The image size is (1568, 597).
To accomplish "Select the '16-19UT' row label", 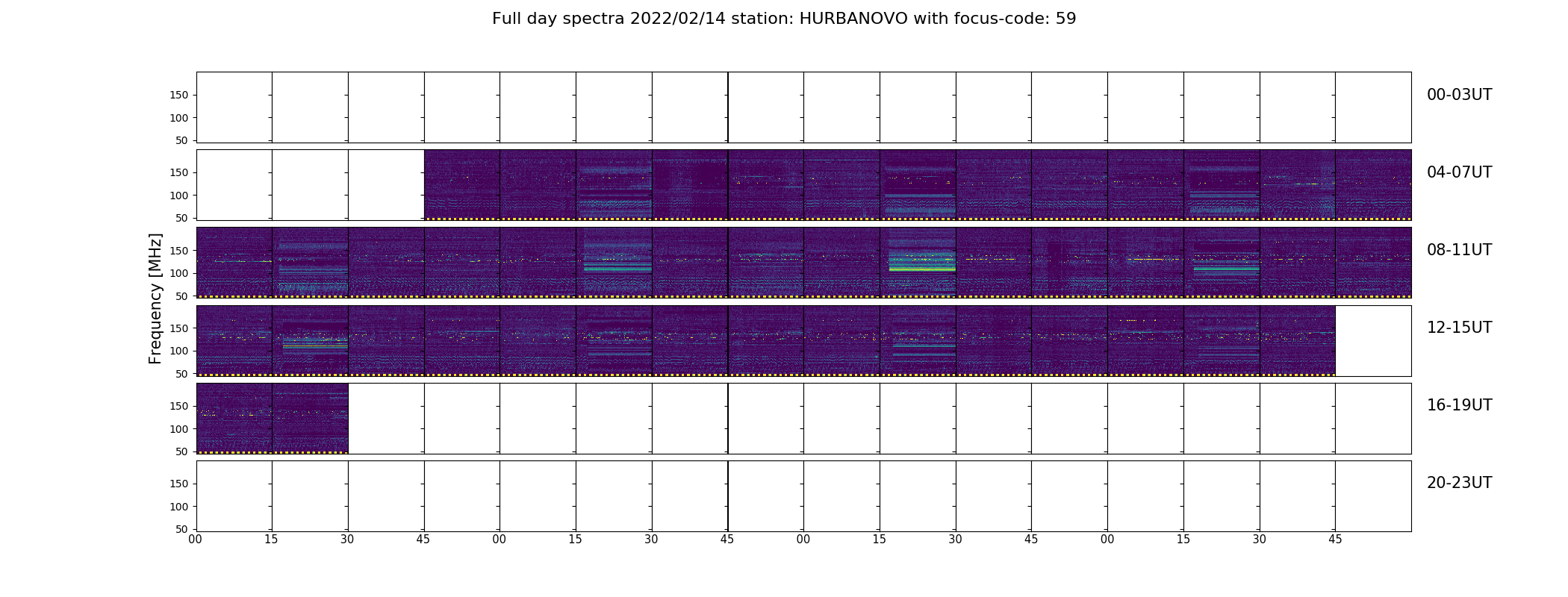I will [x=1459, y=405].
